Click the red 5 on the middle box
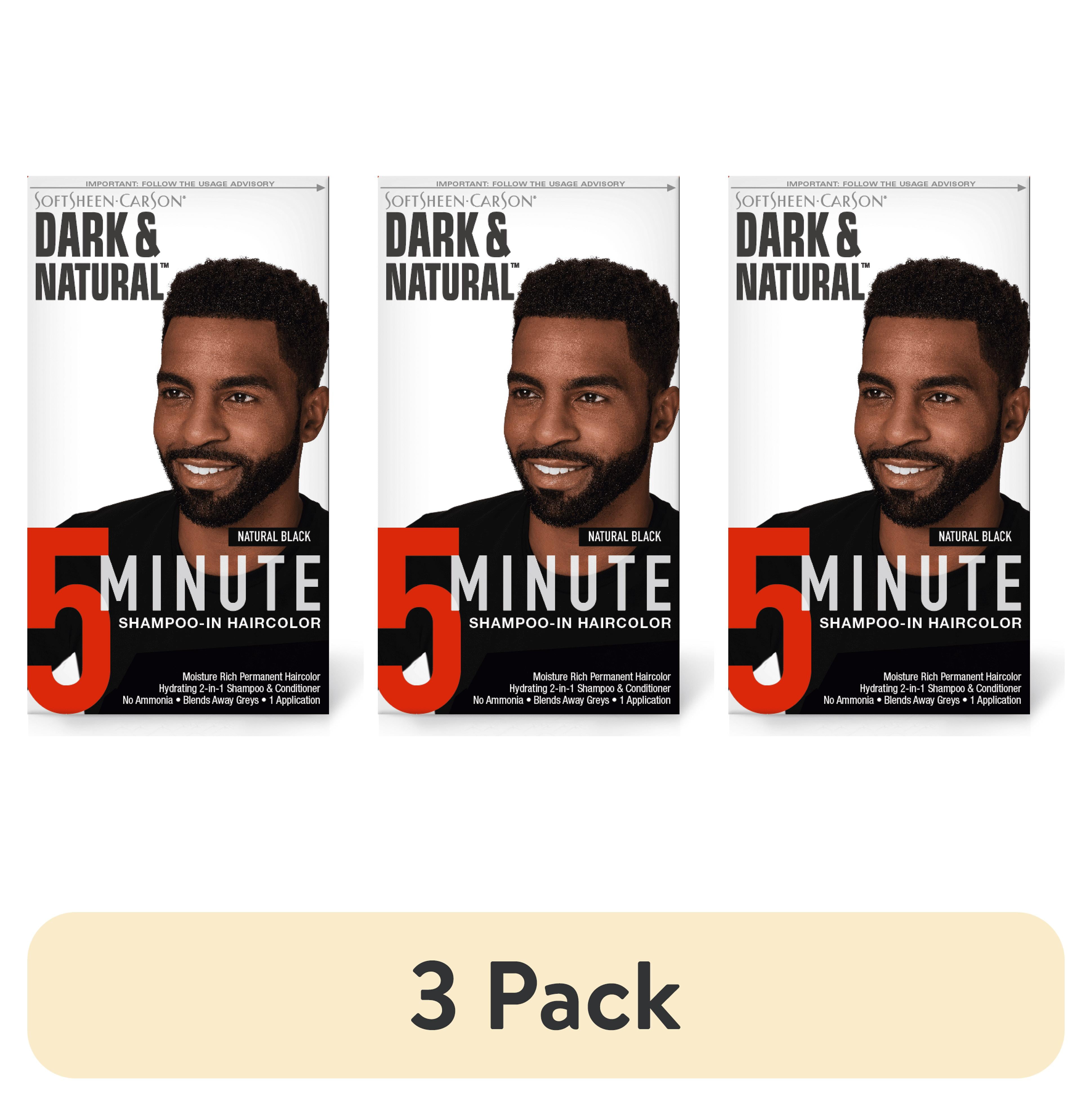This screenshot has width=1092, height=1106. [x=419, y=620]
